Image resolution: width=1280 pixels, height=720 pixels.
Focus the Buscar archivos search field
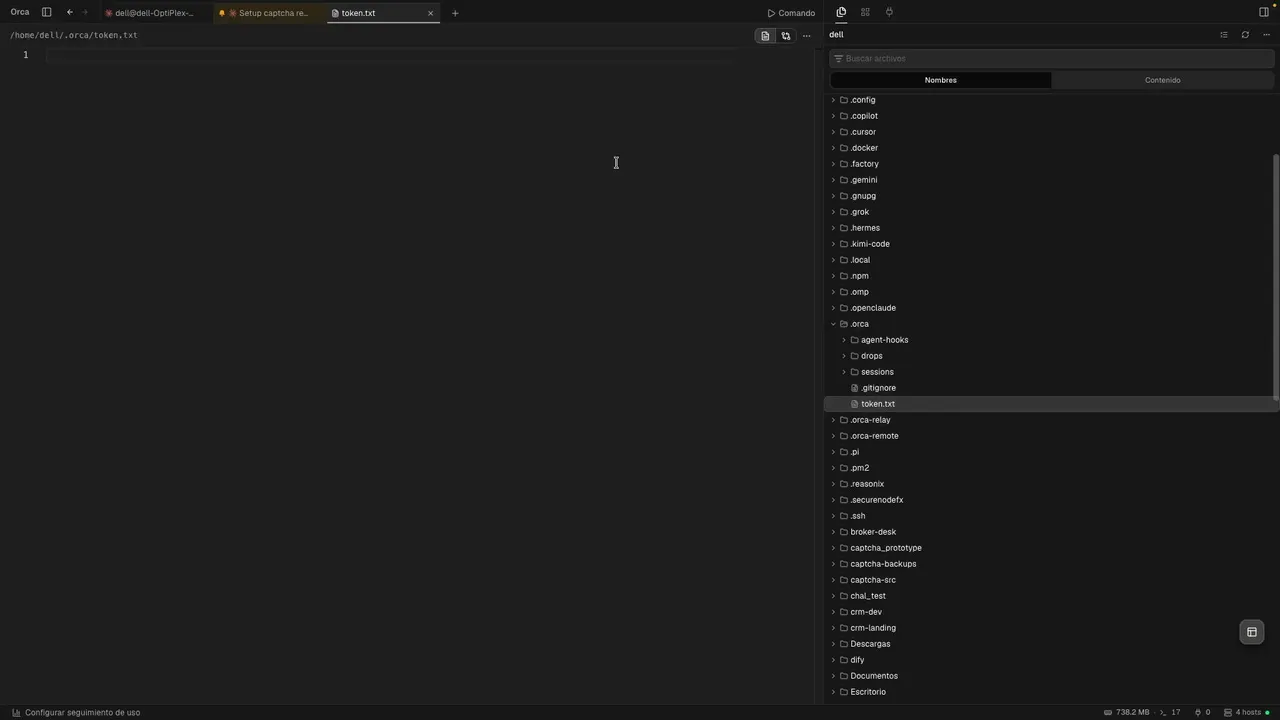1052,58
